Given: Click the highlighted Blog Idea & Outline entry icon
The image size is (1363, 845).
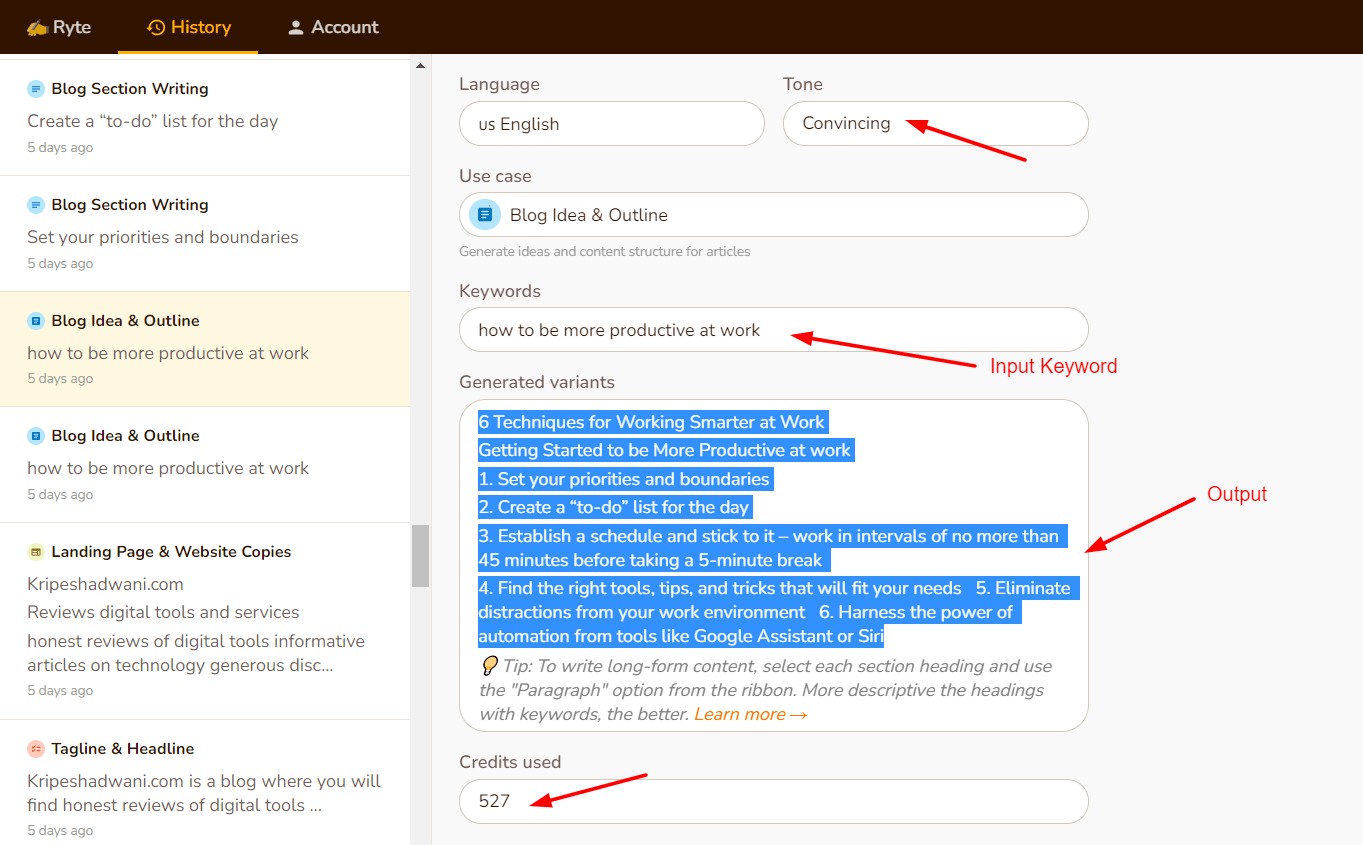Looking at the screenshot, I should [36, 321].
